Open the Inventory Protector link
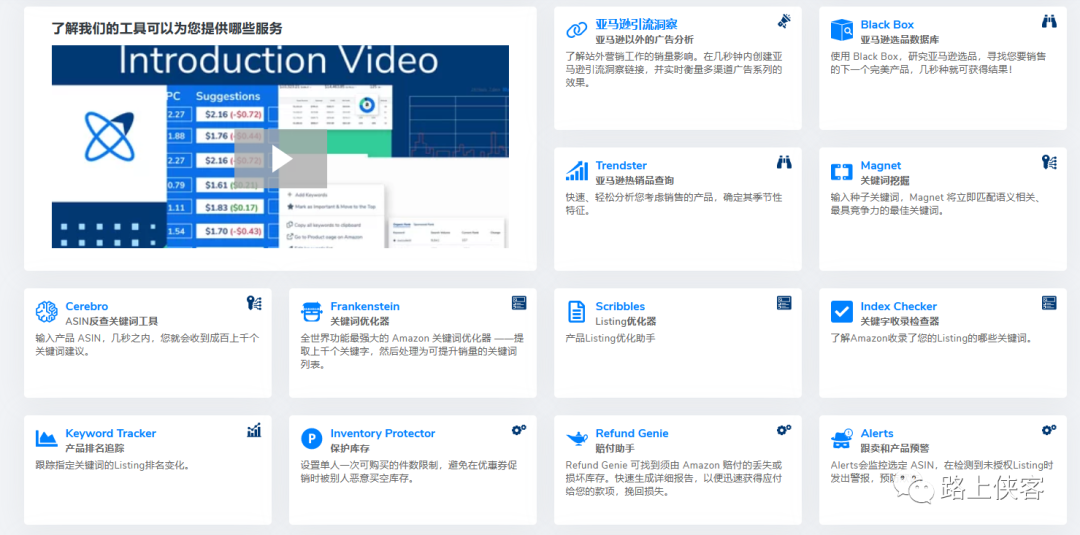 pyautogui.click(x=383, y=433)
